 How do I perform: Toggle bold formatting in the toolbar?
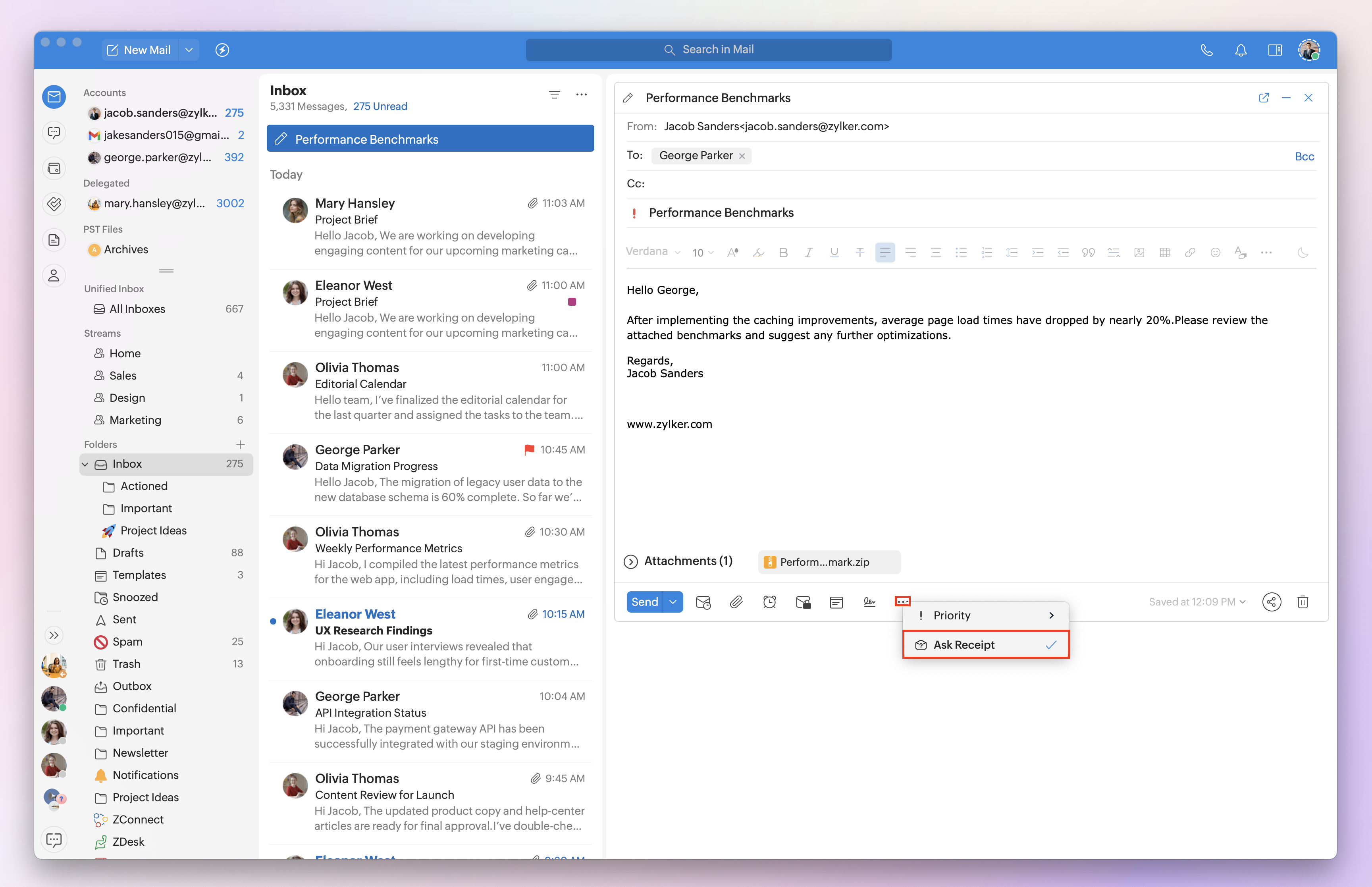(783, 252)
